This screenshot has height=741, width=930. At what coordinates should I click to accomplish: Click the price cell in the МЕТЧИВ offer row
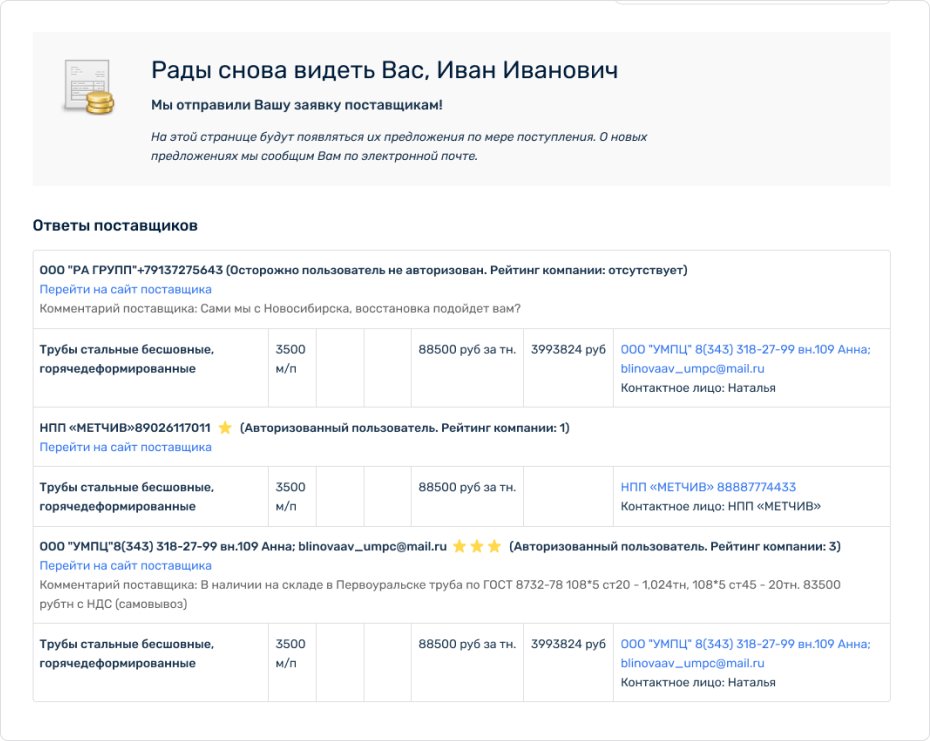(467, 487)
